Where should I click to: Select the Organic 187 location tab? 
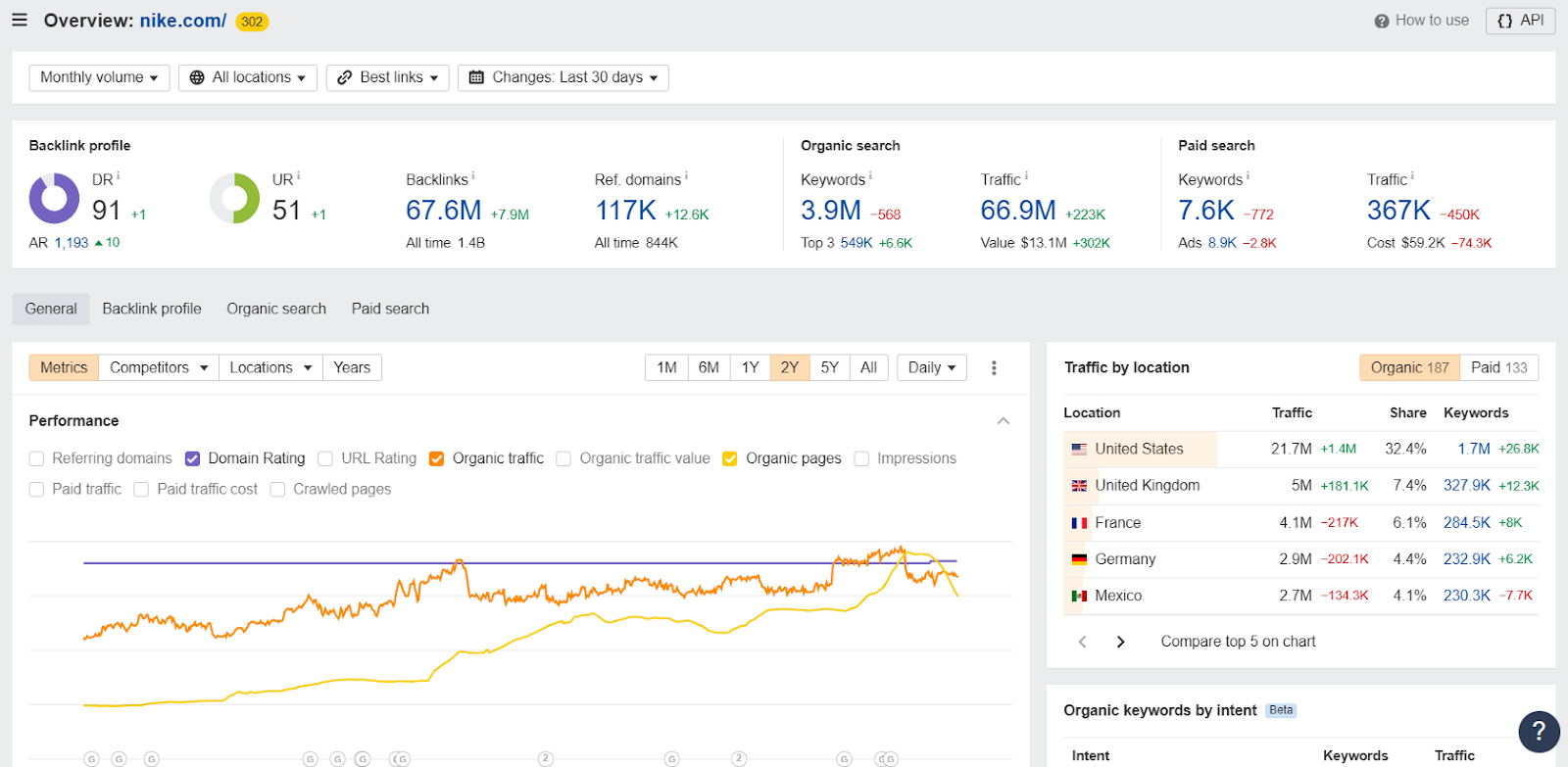[1409, 367]
